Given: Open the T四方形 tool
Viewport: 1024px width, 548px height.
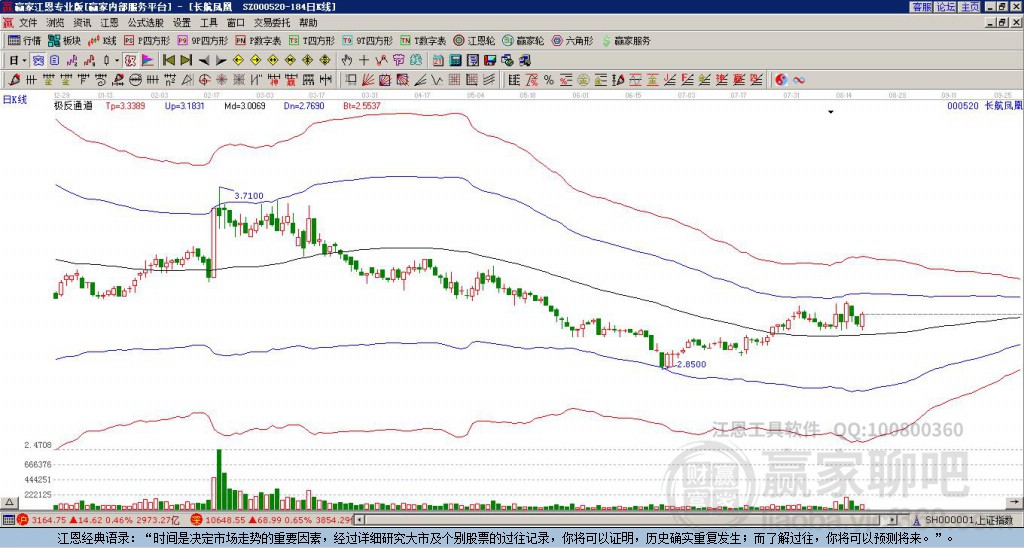Looking at the screenshot, I should (x=312, y=40).
